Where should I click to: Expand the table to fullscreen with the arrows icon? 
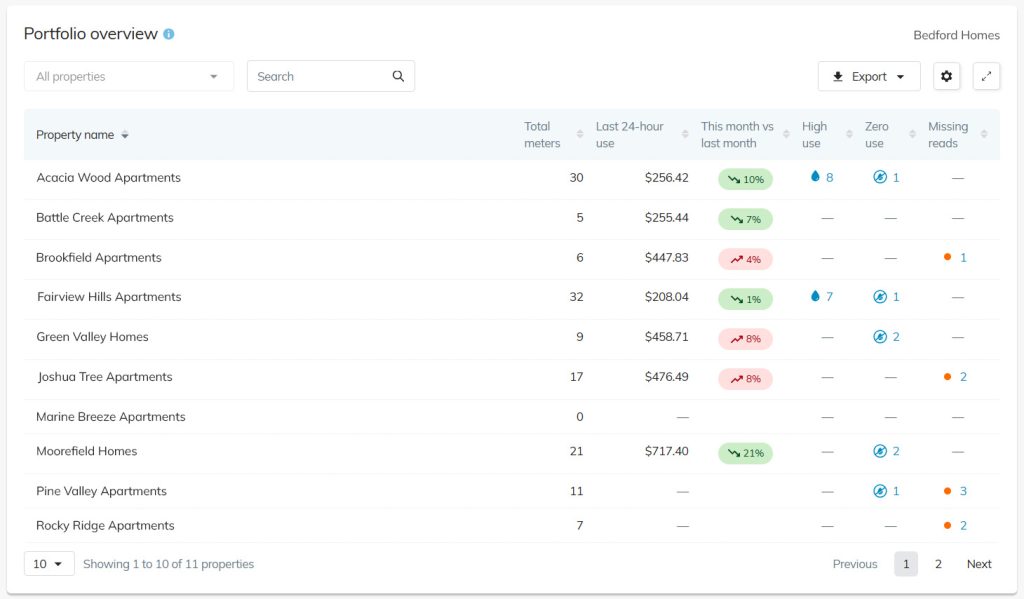click(x=987, y=76)
